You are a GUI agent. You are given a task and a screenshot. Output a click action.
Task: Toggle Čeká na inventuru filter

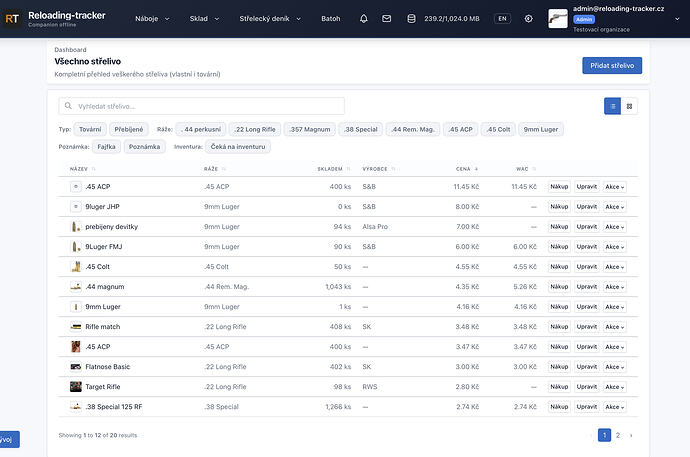(238, 146)
